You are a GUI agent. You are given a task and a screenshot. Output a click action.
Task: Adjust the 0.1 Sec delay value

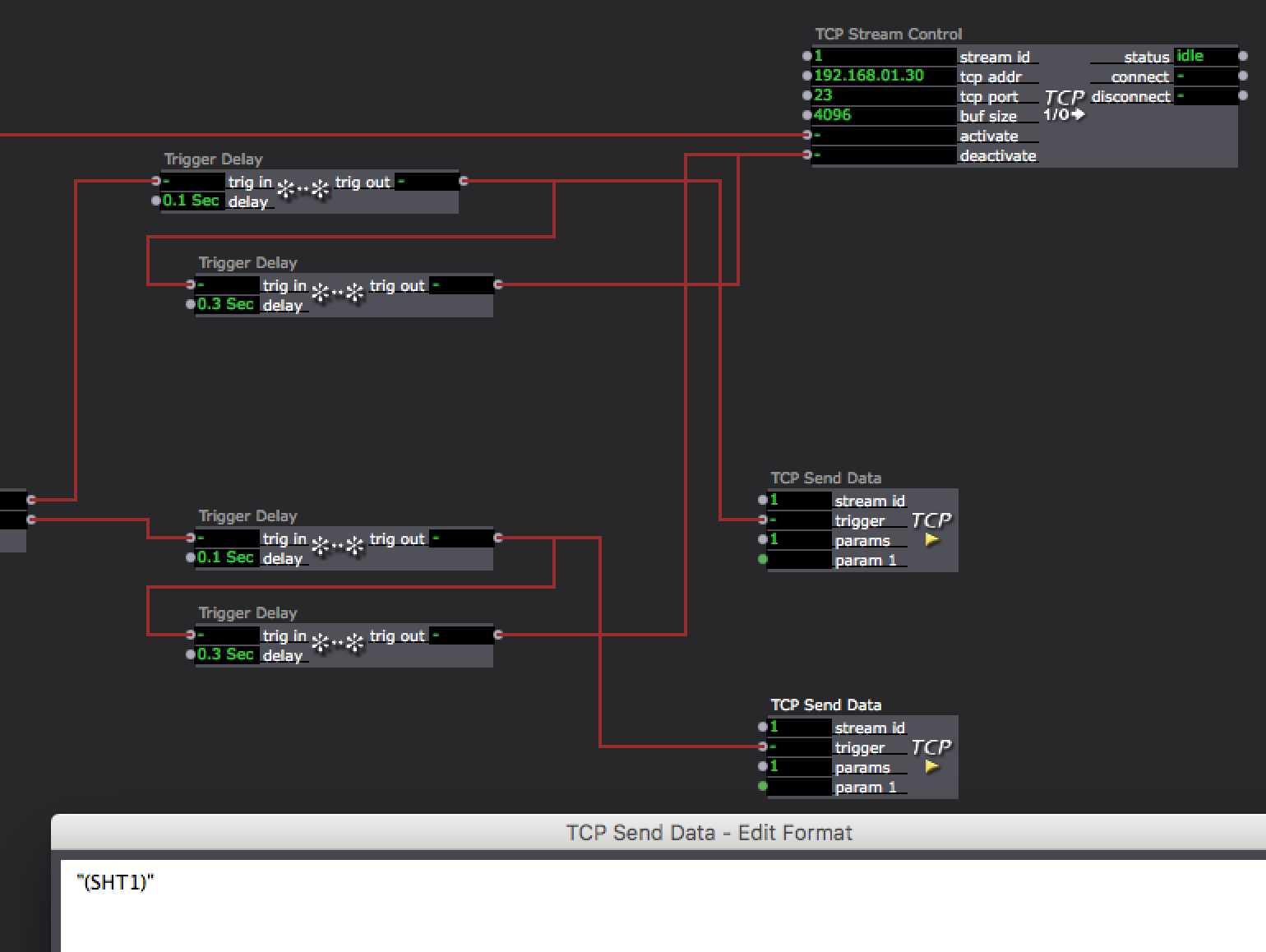pos(191,200)
